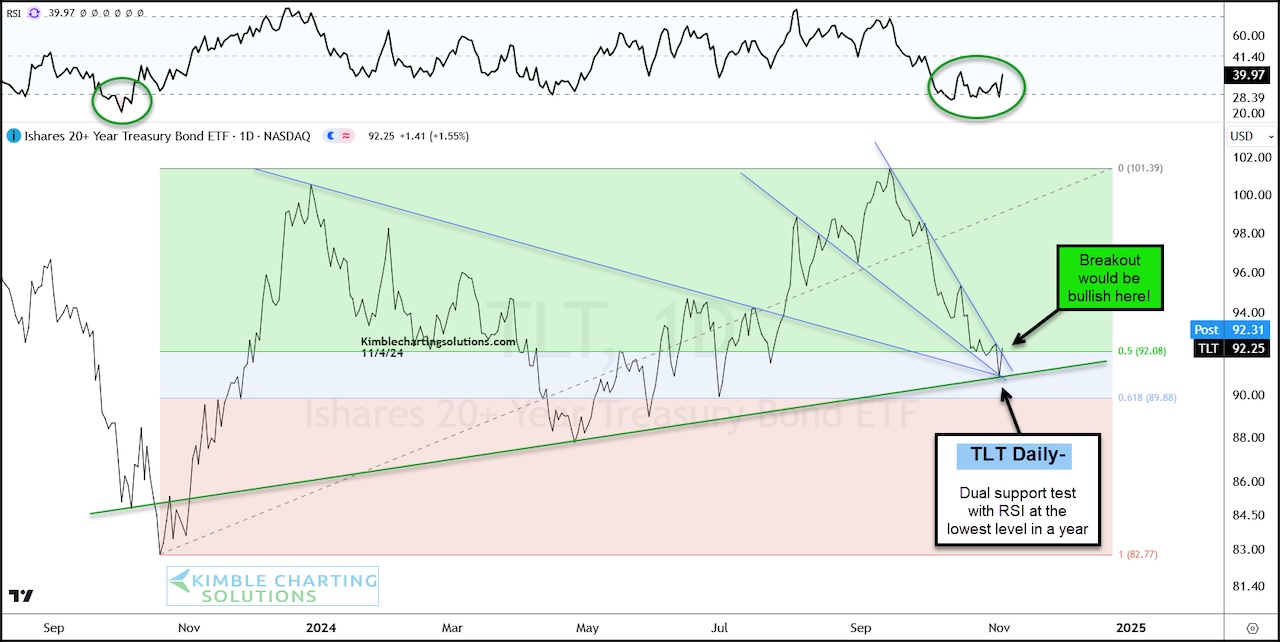Viewport: 1280px width, 642px height.
Task: Select the RSI value 39.97 in the pane legend
Action: pos(61,14)
